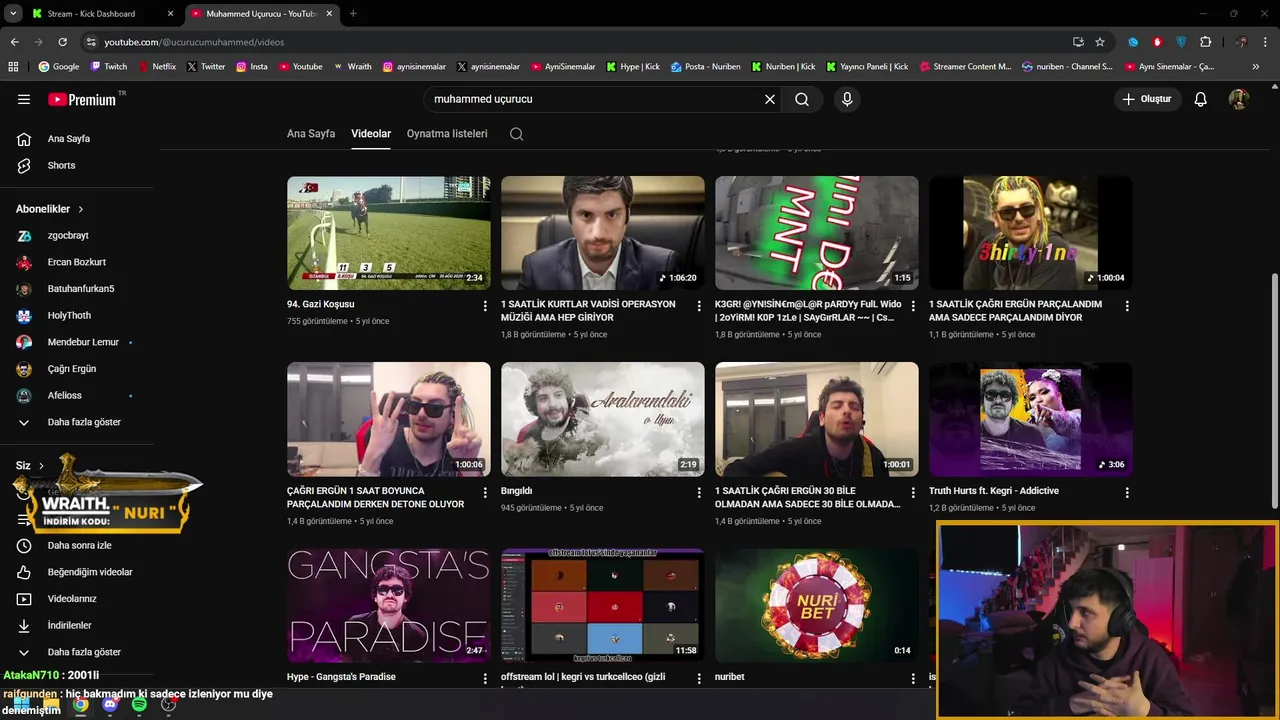Screen dimensions: 1280x720
Task: Open the YouTube hamburger guide menu
Action: (x=24, y=99)
